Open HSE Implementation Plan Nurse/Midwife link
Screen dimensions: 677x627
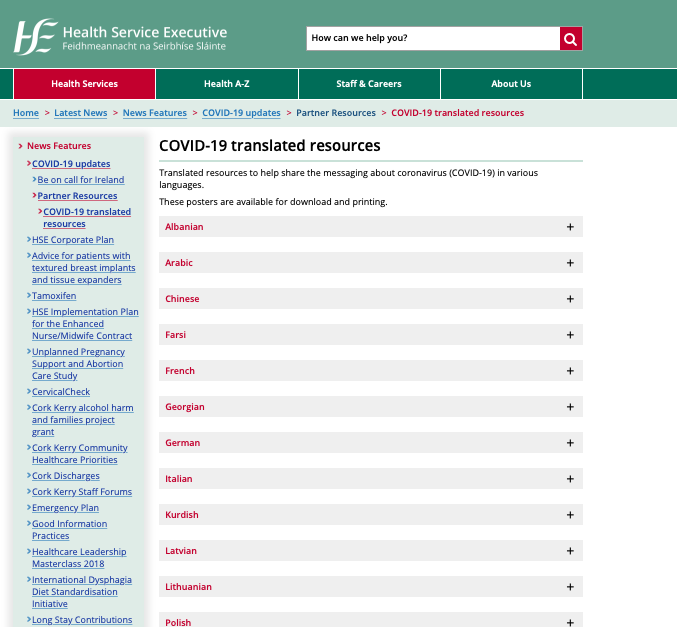(x=85, y=324)
